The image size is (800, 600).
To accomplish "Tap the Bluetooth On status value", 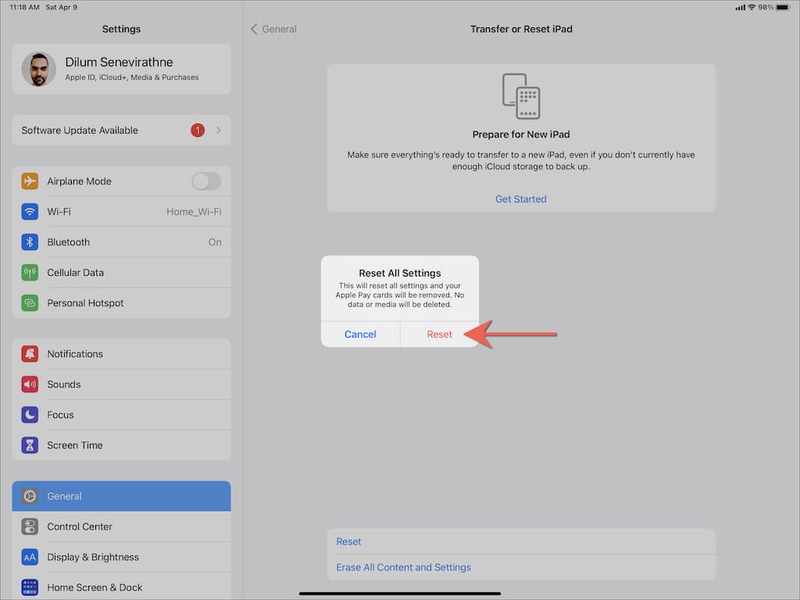I will click(x=215, y=242).
